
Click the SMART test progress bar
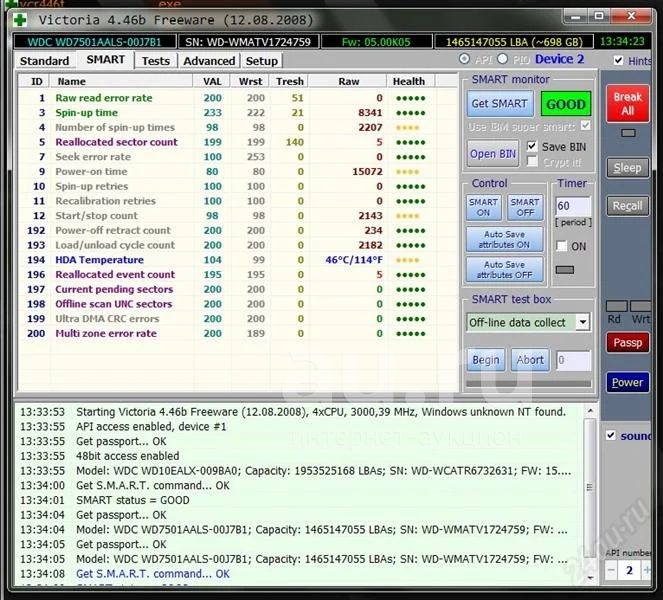coord(528,384)
